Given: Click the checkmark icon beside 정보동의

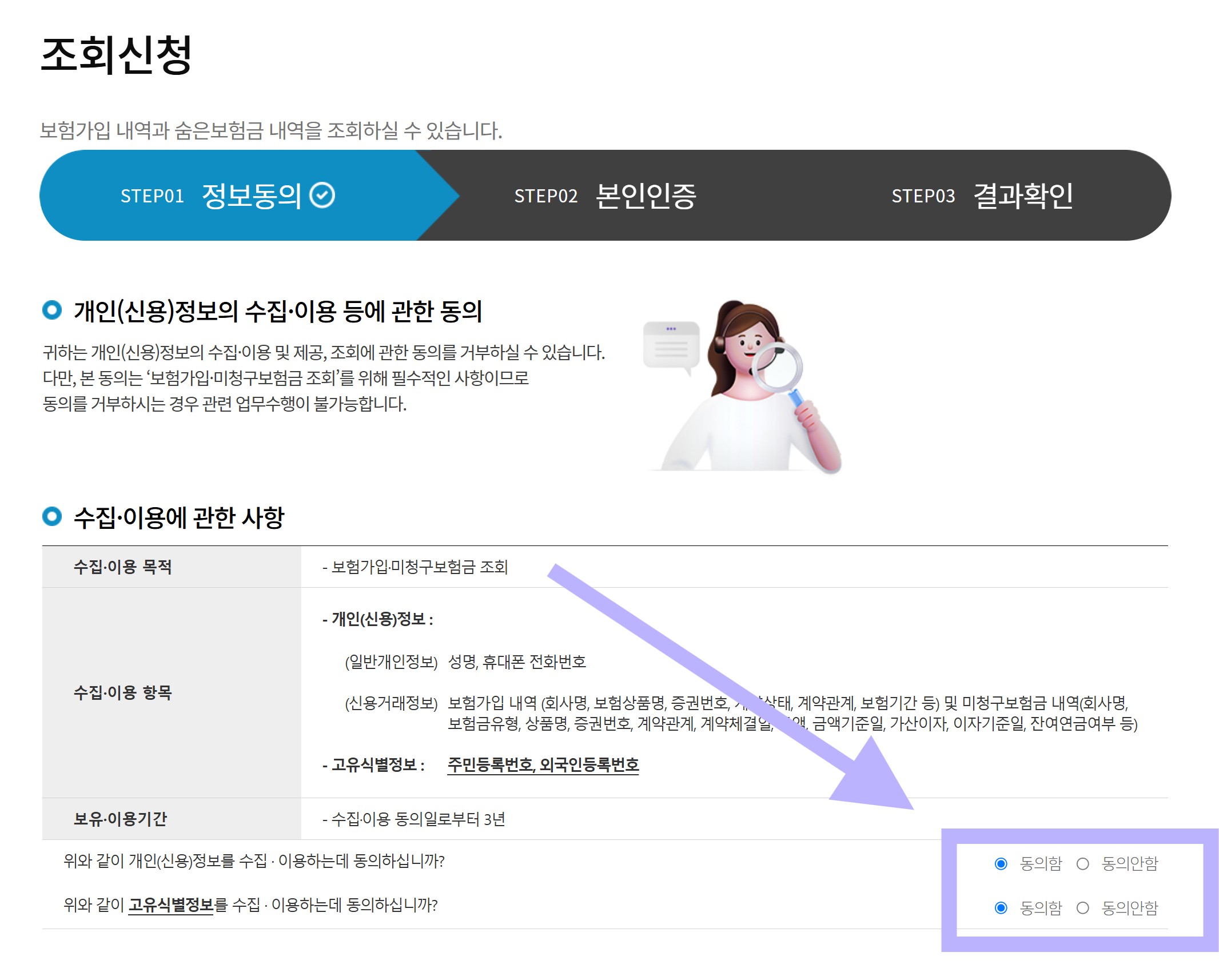Looking at the screenshot, I should 322,196.
